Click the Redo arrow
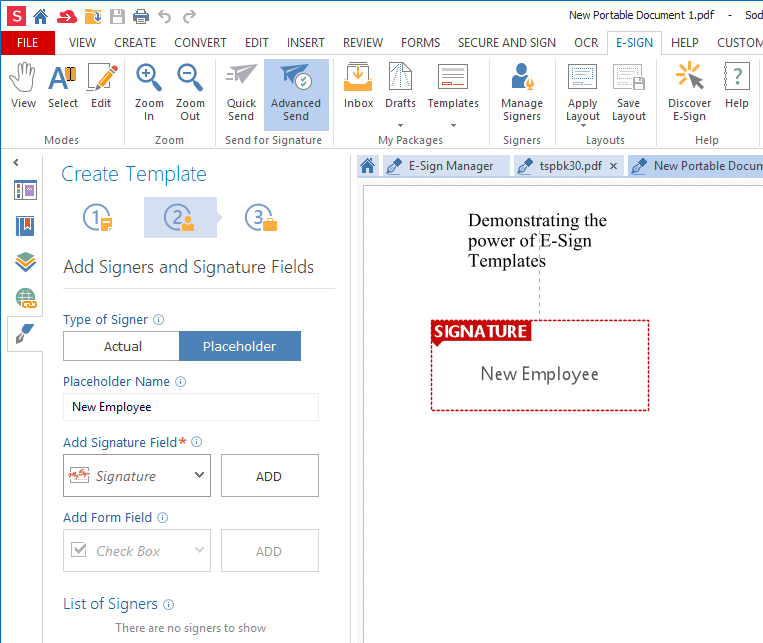Image resolution: width=763 pixels, height=643 pixels. pyautogui.click(x=189, y=17)
